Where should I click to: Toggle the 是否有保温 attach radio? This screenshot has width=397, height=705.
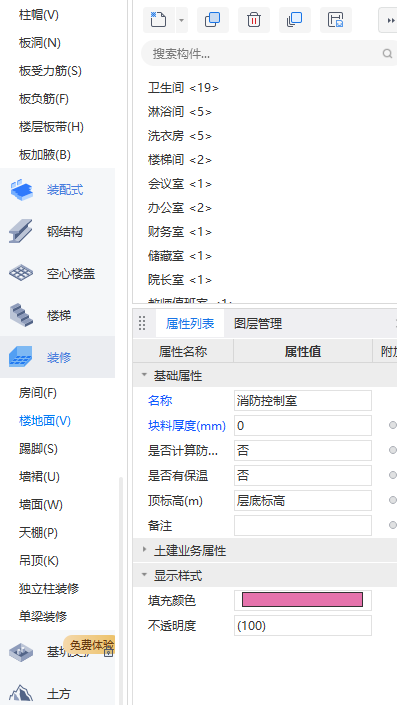pos(393,475)
